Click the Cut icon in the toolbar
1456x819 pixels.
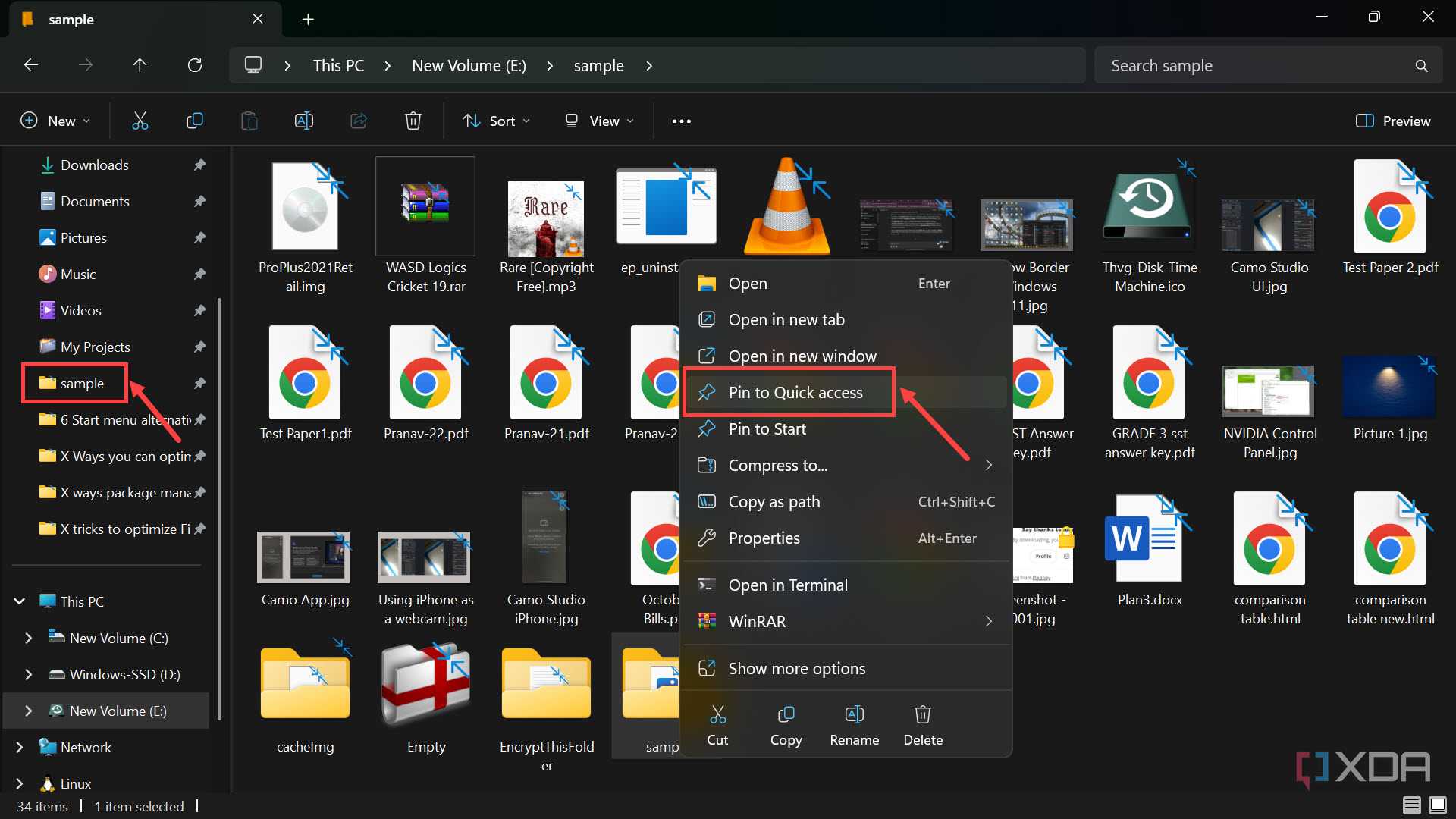(x=140, y=121)
